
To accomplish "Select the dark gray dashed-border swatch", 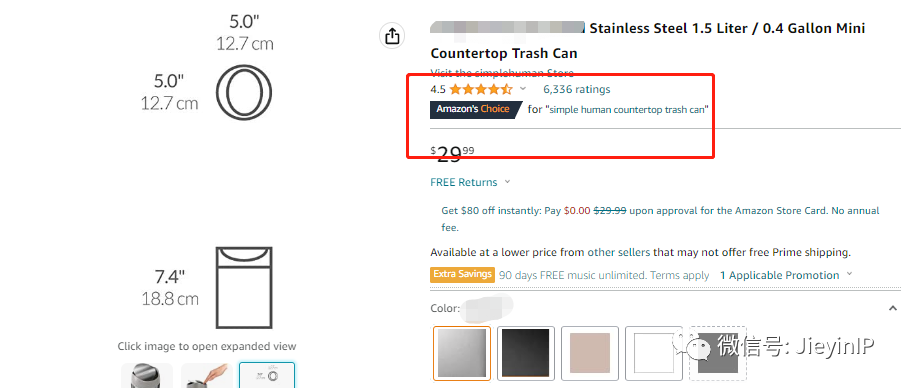I will pyautogui.click(x=718, y=353).
